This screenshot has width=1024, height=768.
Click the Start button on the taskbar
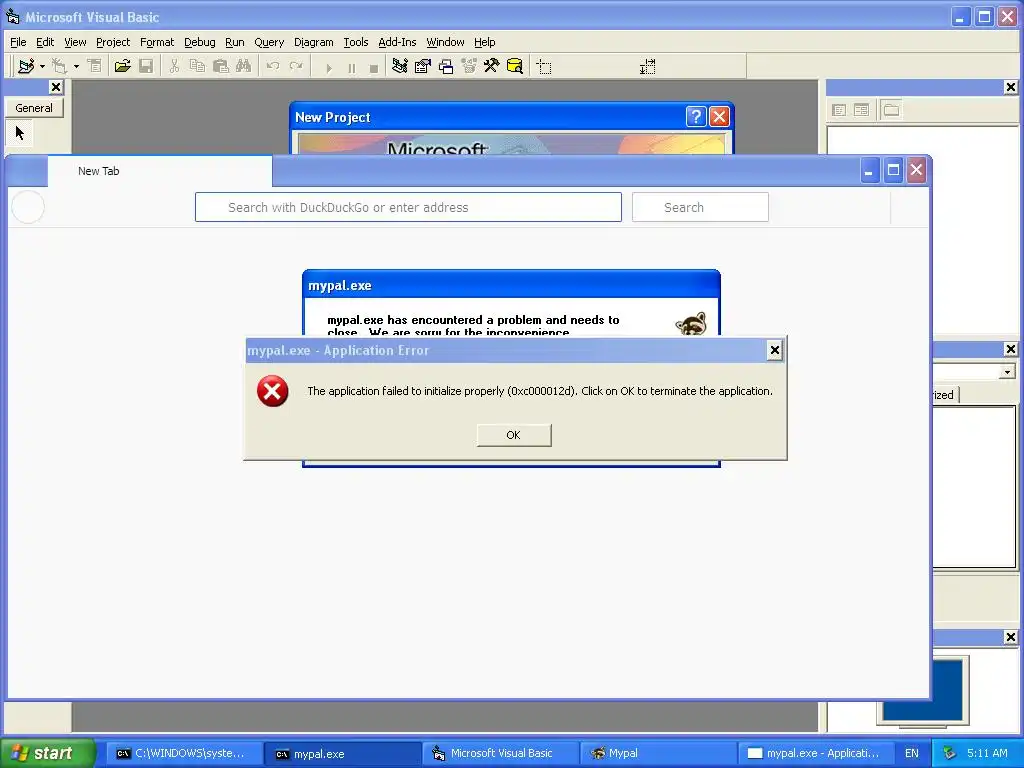(x=46, y=753)
